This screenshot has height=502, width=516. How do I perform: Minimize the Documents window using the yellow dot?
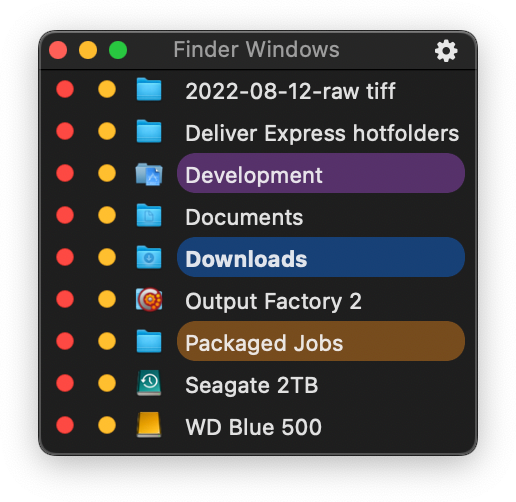click(107, 215)
